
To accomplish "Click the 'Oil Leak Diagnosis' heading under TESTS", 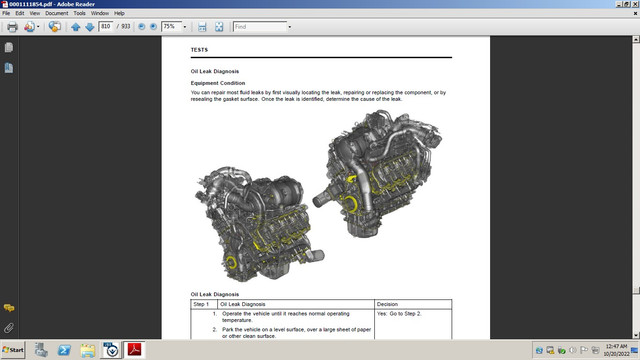I will 215,71.
